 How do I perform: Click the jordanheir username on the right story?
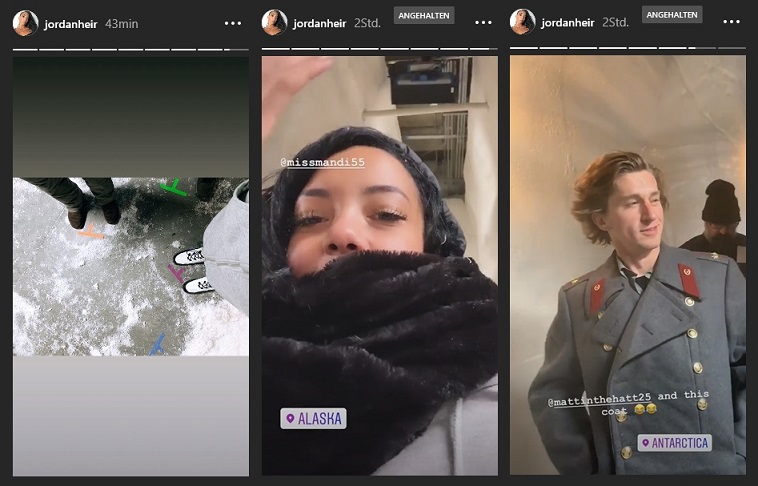[568, 22]
